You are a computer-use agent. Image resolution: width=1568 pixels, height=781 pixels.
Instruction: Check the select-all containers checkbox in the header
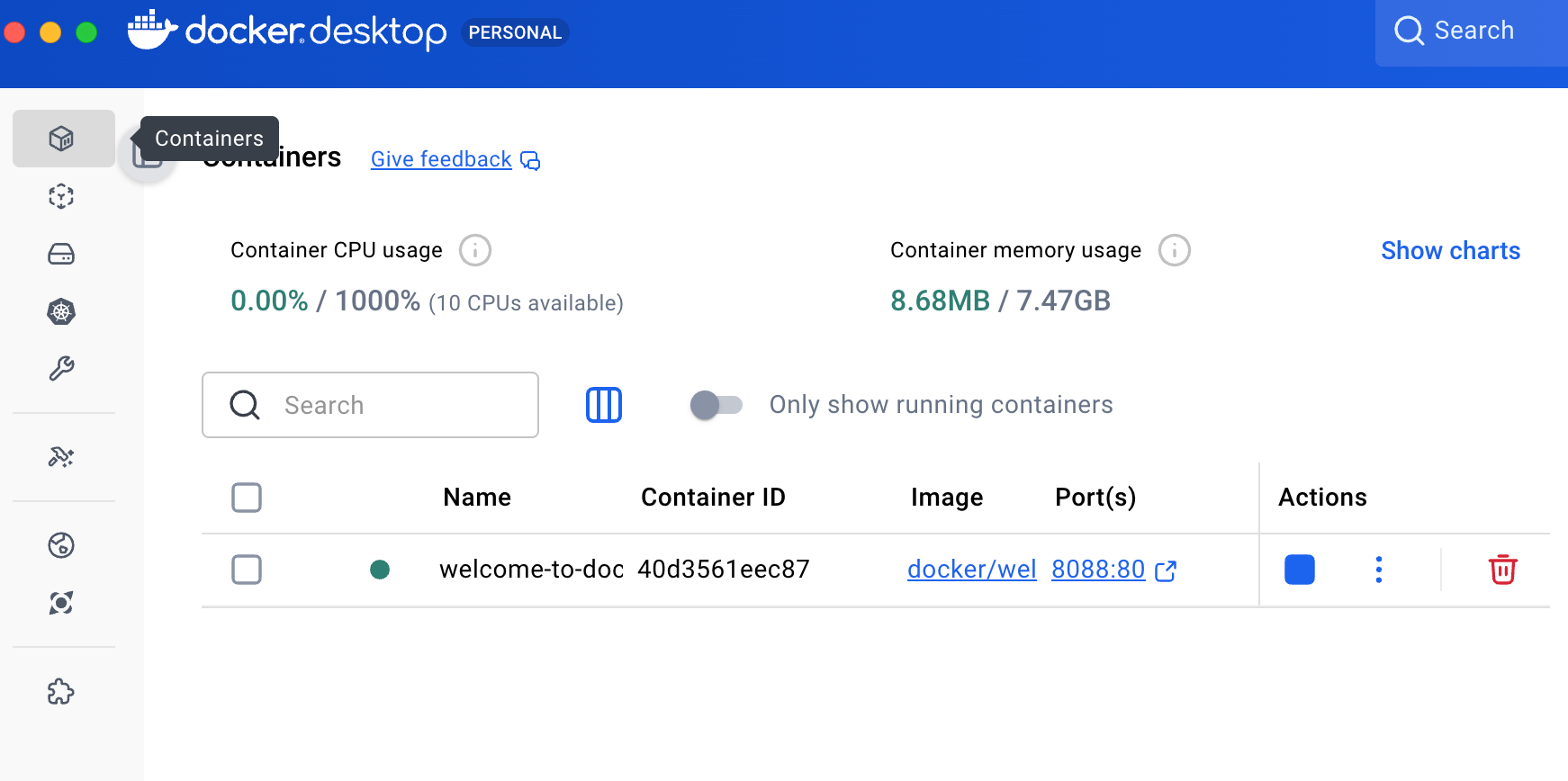pos(247,498)
